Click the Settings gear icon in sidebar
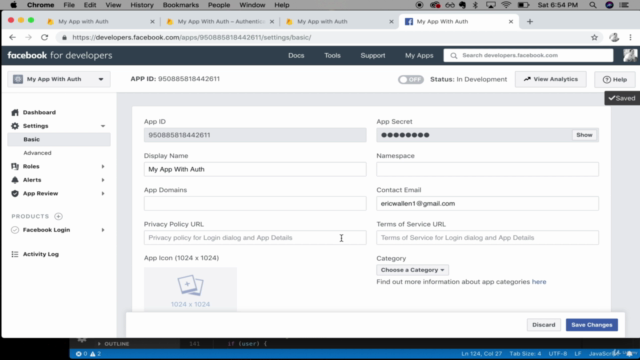The height and width of the screenshot is (360, 640). (15, 126)
